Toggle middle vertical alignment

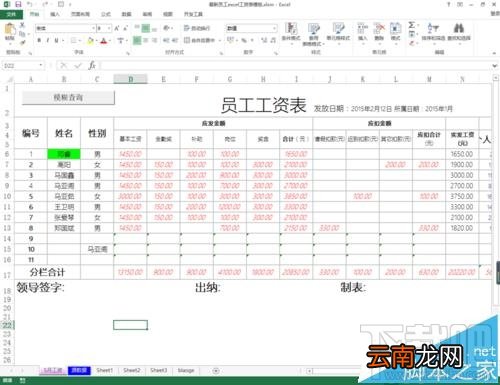tap(146, 29)
